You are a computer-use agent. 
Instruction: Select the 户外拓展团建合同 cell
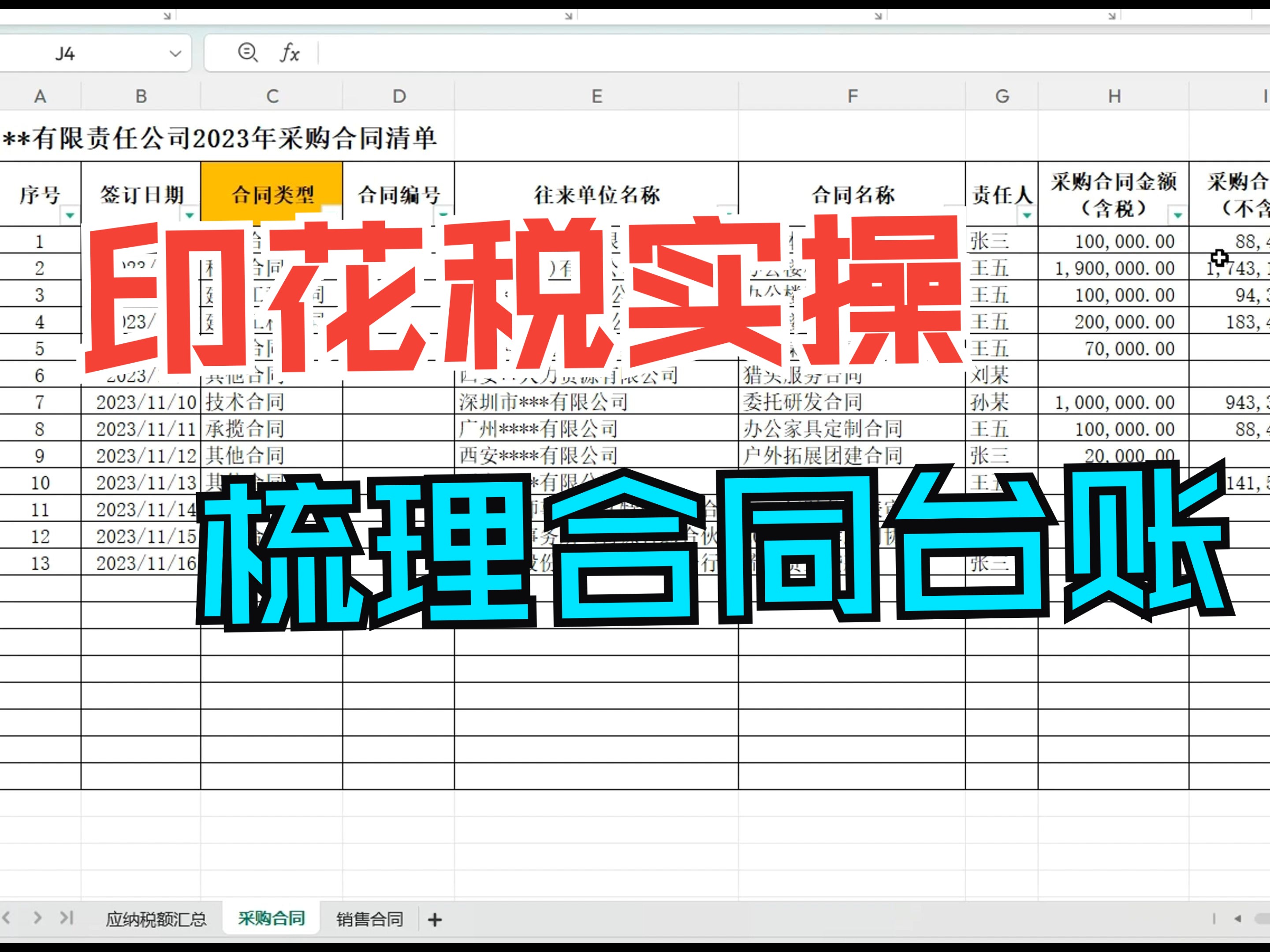pos(852,455)
